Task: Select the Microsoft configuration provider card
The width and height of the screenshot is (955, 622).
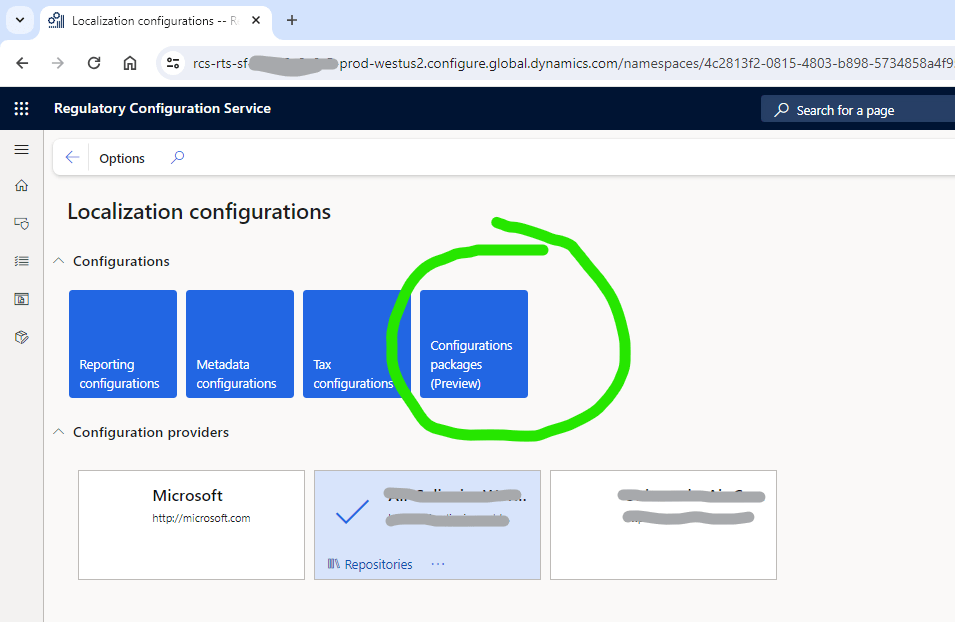Action: (x=191, y=525)
